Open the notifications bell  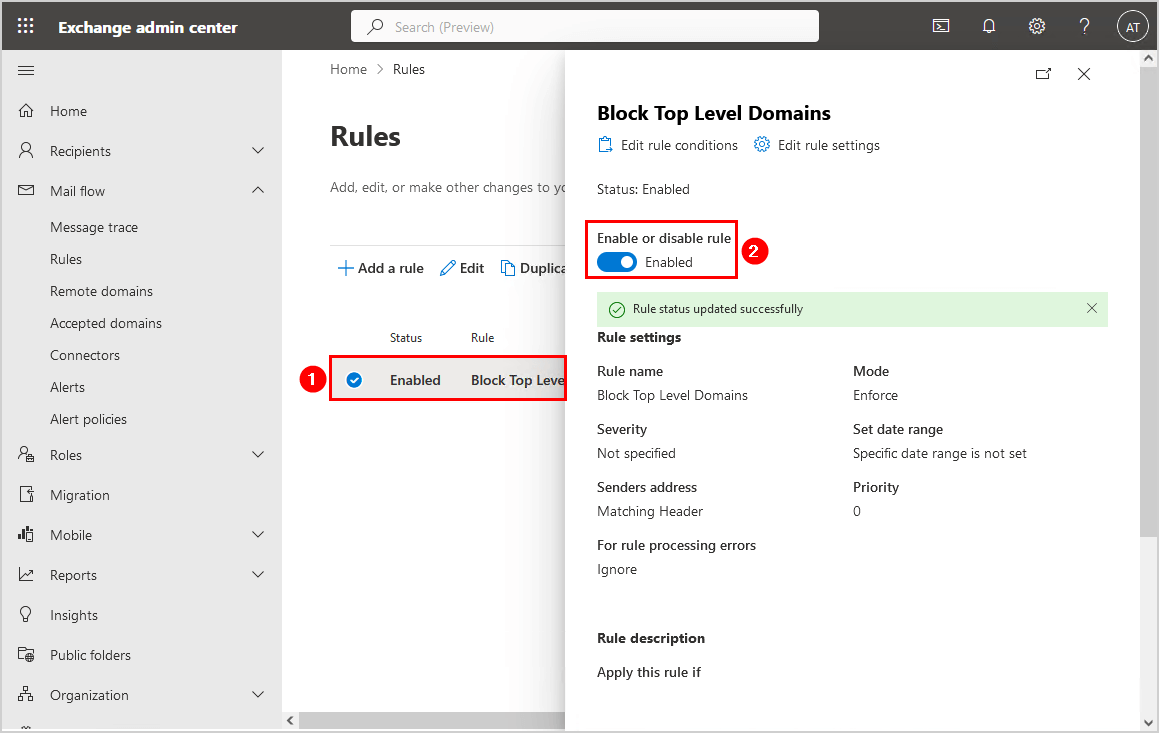tap(989, 27)
